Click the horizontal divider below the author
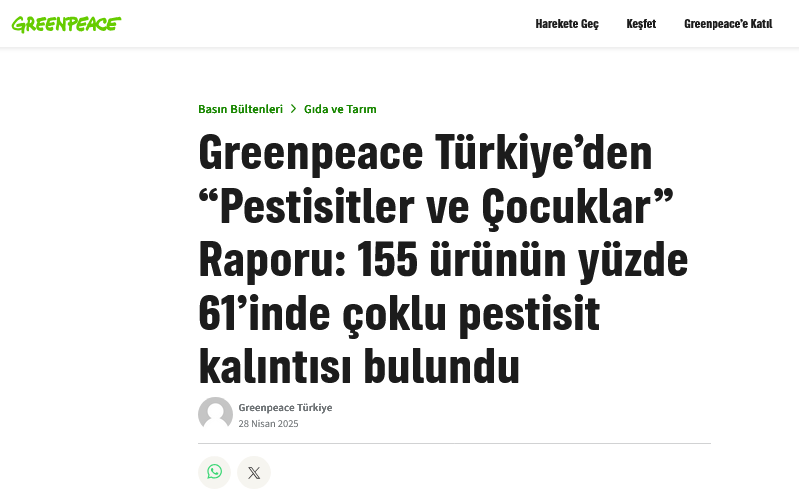Screen dimensions: 800x489 coord(455,443)
